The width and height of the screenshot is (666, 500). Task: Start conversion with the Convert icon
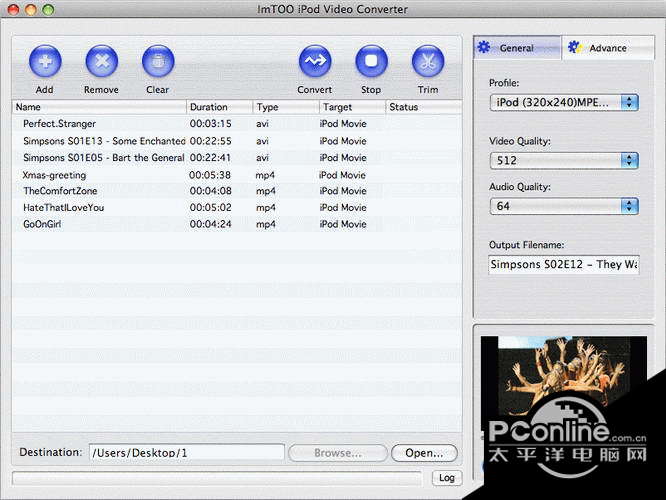point(315,61)
